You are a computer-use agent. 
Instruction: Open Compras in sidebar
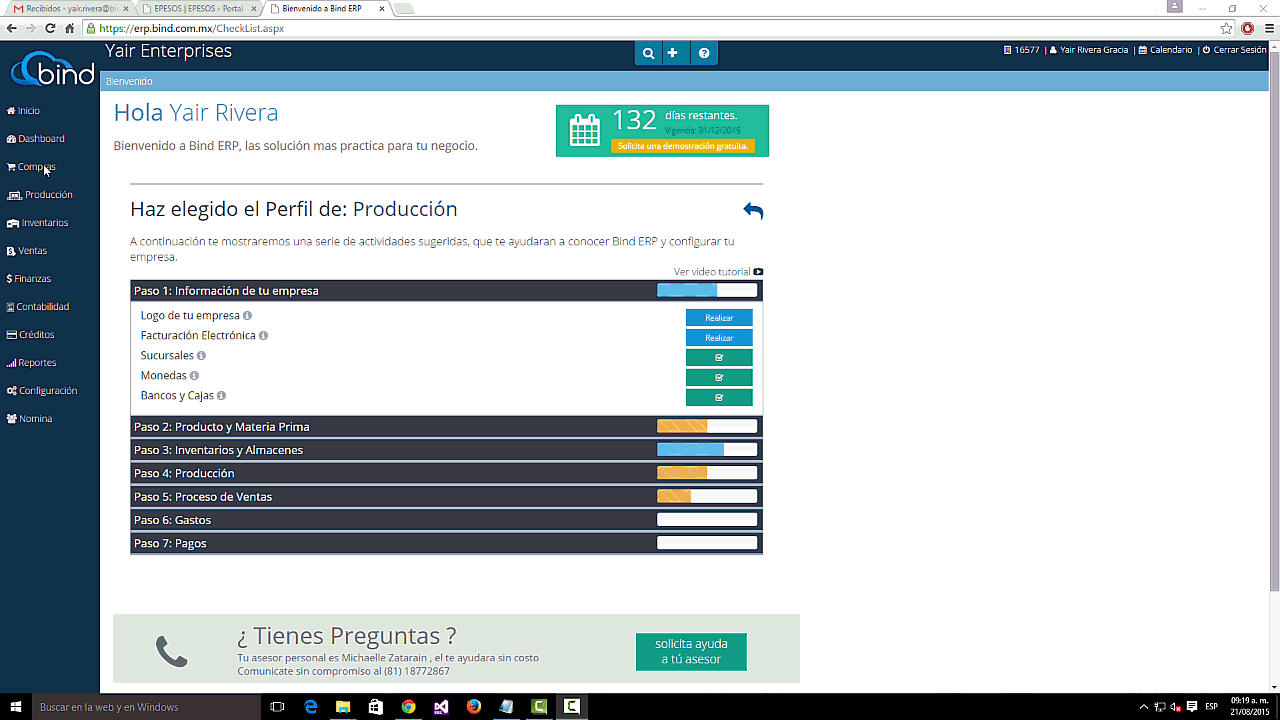point(31,167)
